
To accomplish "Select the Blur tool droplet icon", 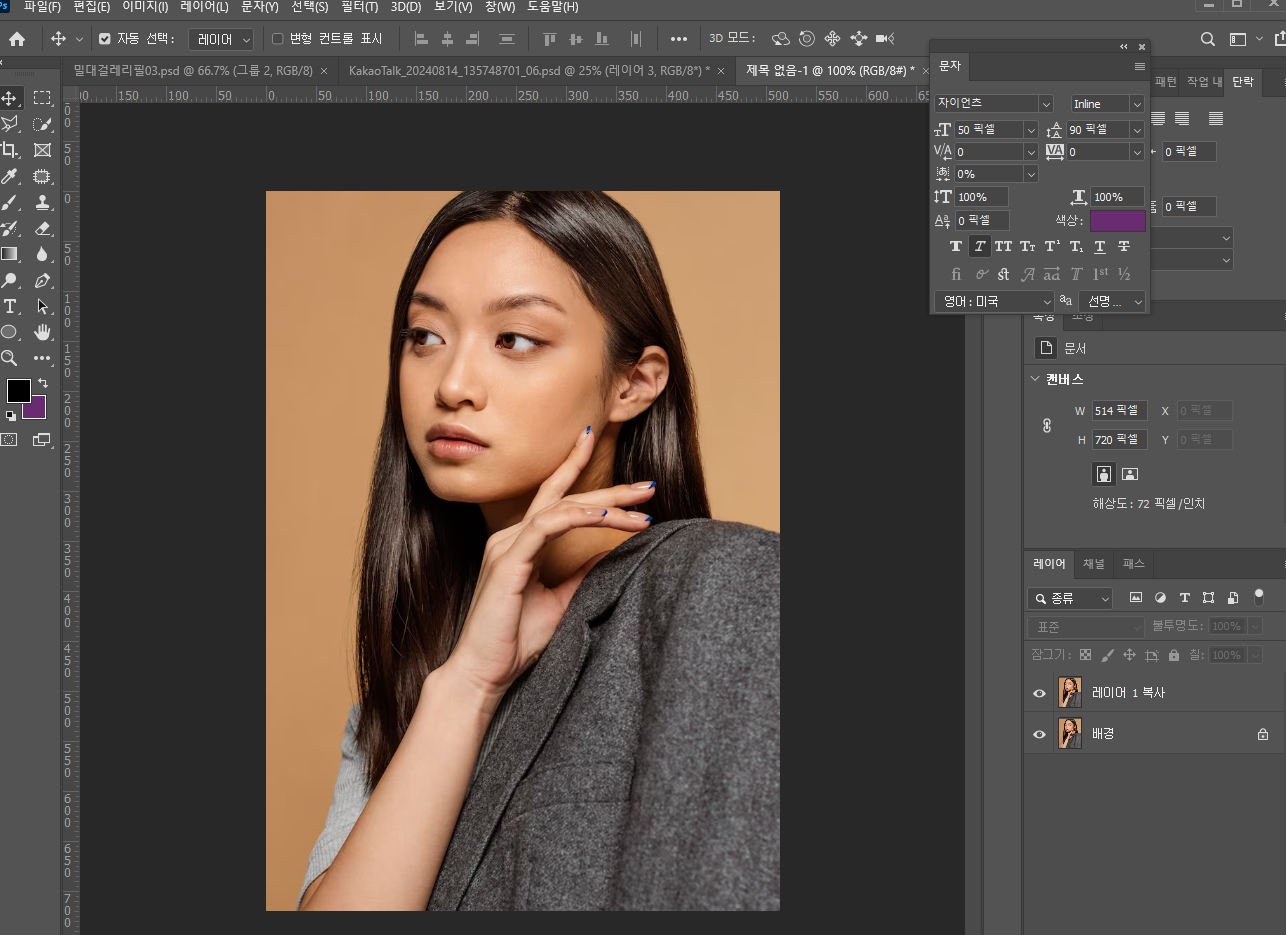I will [42, 254].
